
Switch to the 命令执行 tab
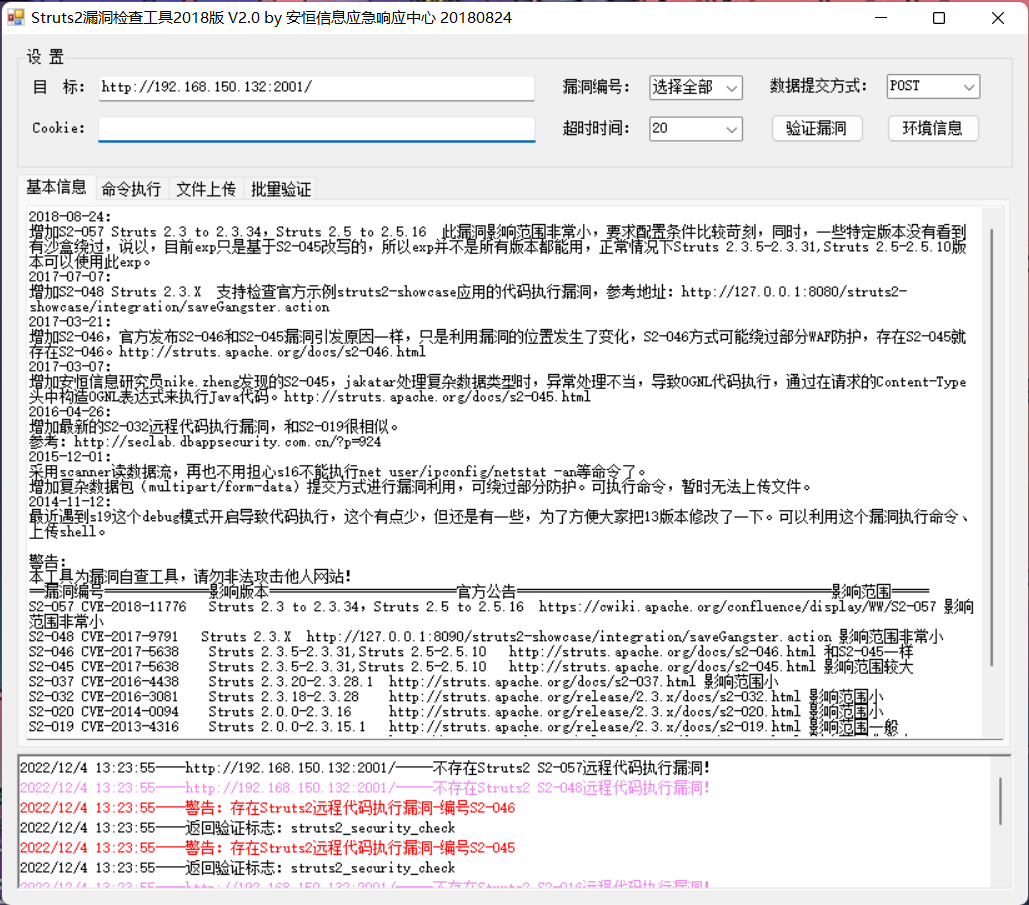click(131, 190)
